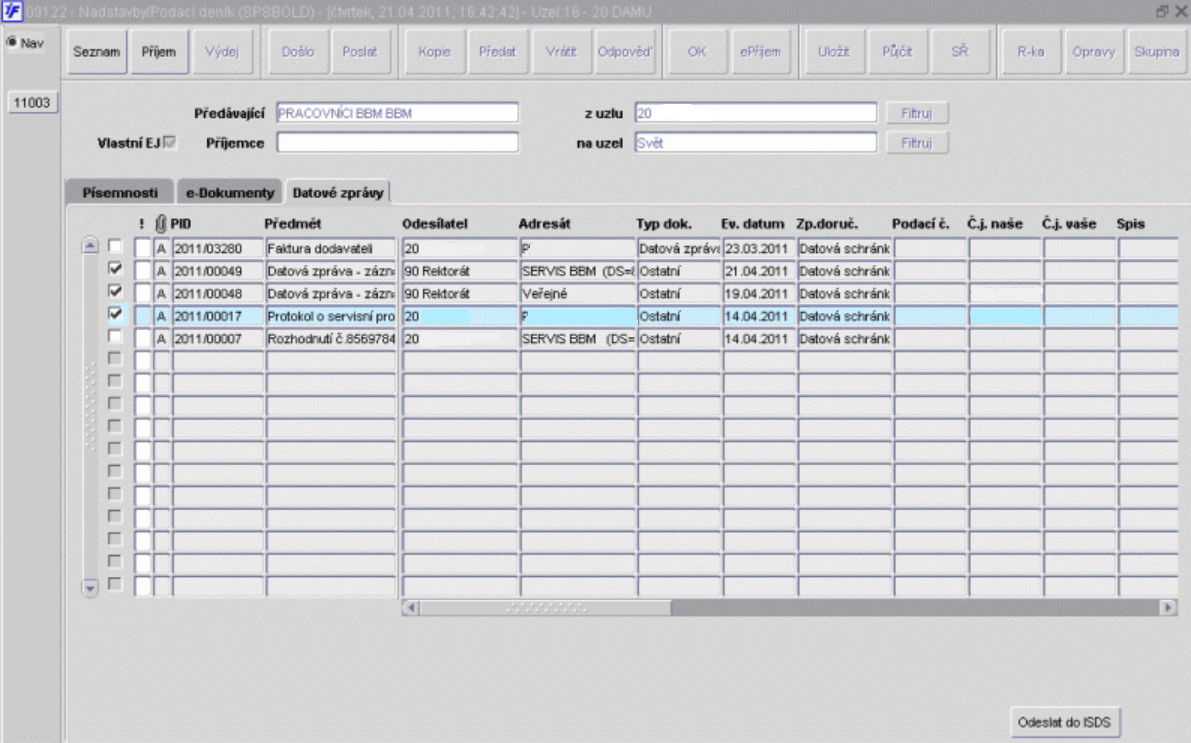Click the up arrow of the table scroller
Viewport: 1191px width, 743px height.
click(x=90, y=245)
